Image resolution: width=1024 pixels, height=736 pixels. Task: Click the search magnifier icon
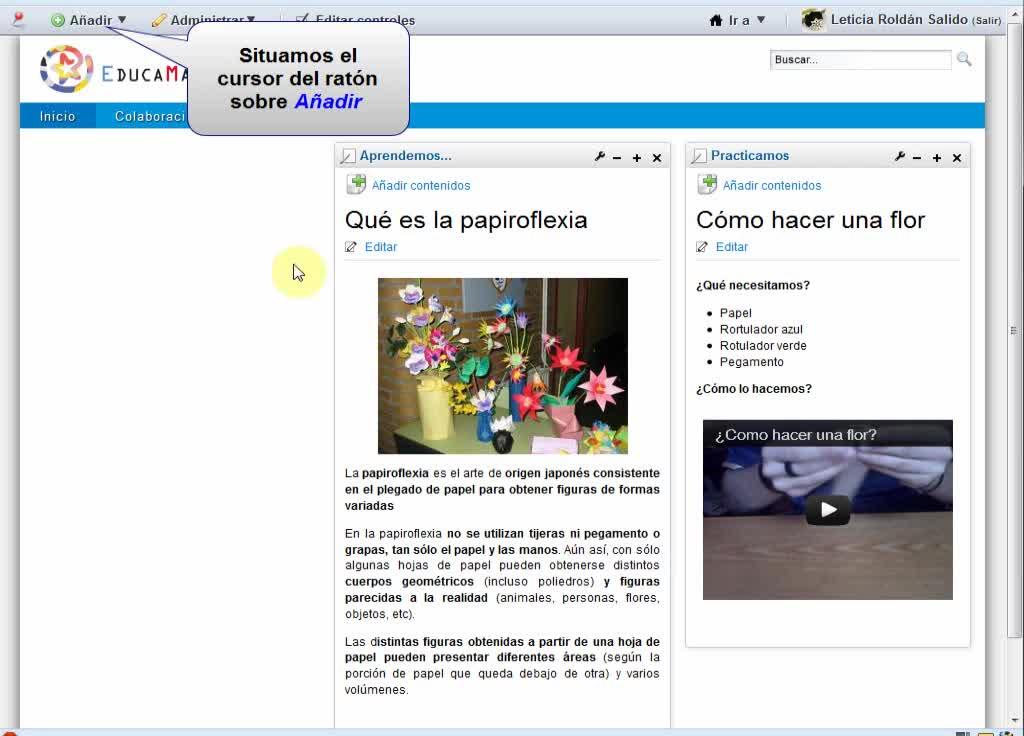[964, 60]
